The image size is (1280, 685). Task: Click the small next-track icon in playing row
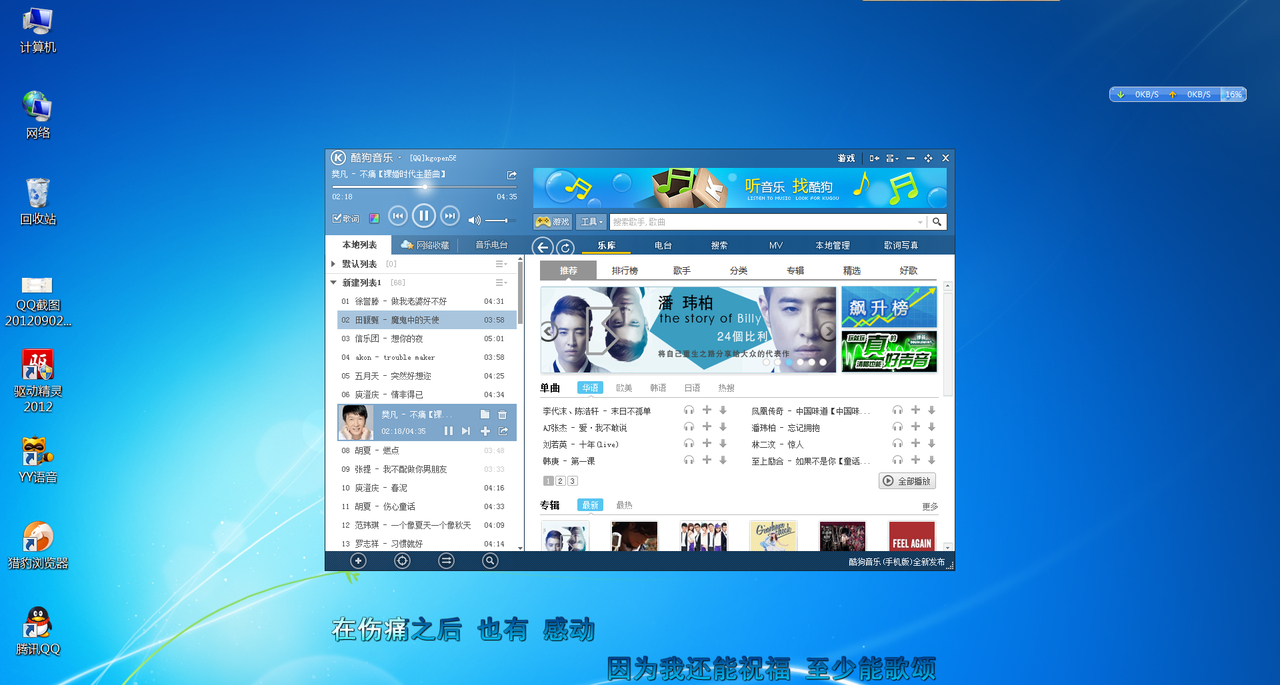point(466,431)
